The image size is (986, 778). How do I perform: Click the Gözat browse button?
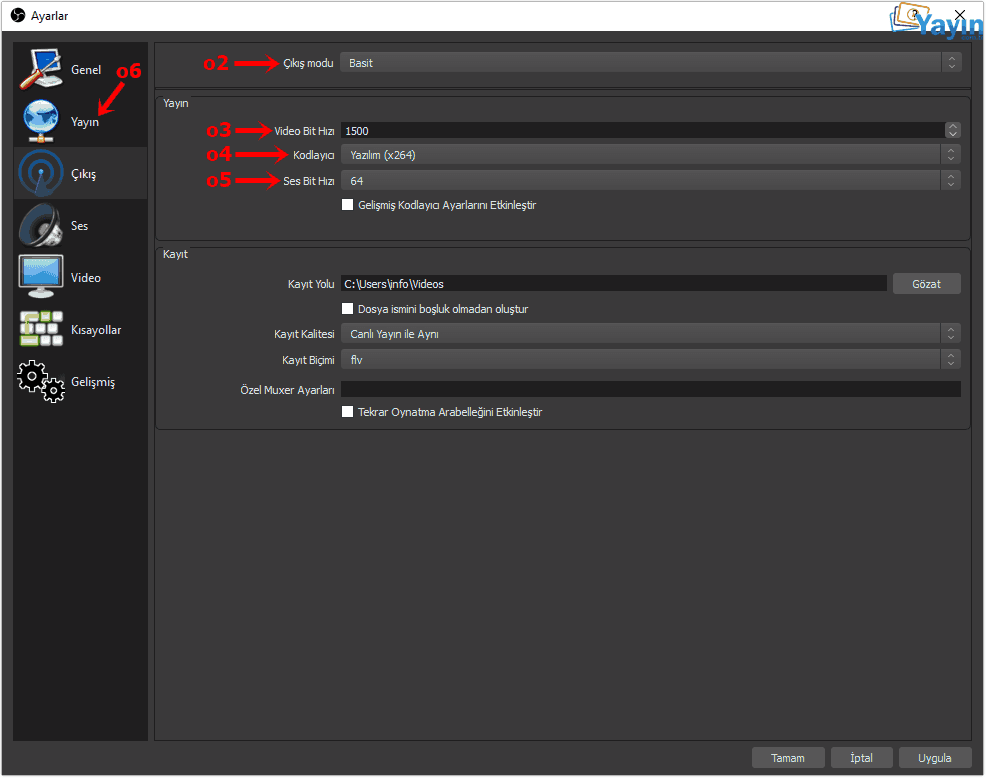926,283
